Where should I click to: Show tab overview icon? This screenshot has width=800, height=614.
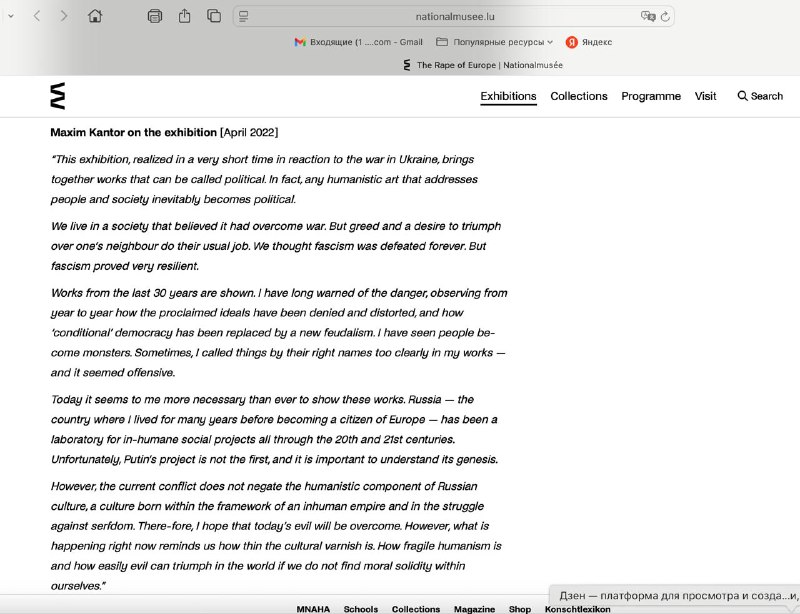click(x=214, y=16)
